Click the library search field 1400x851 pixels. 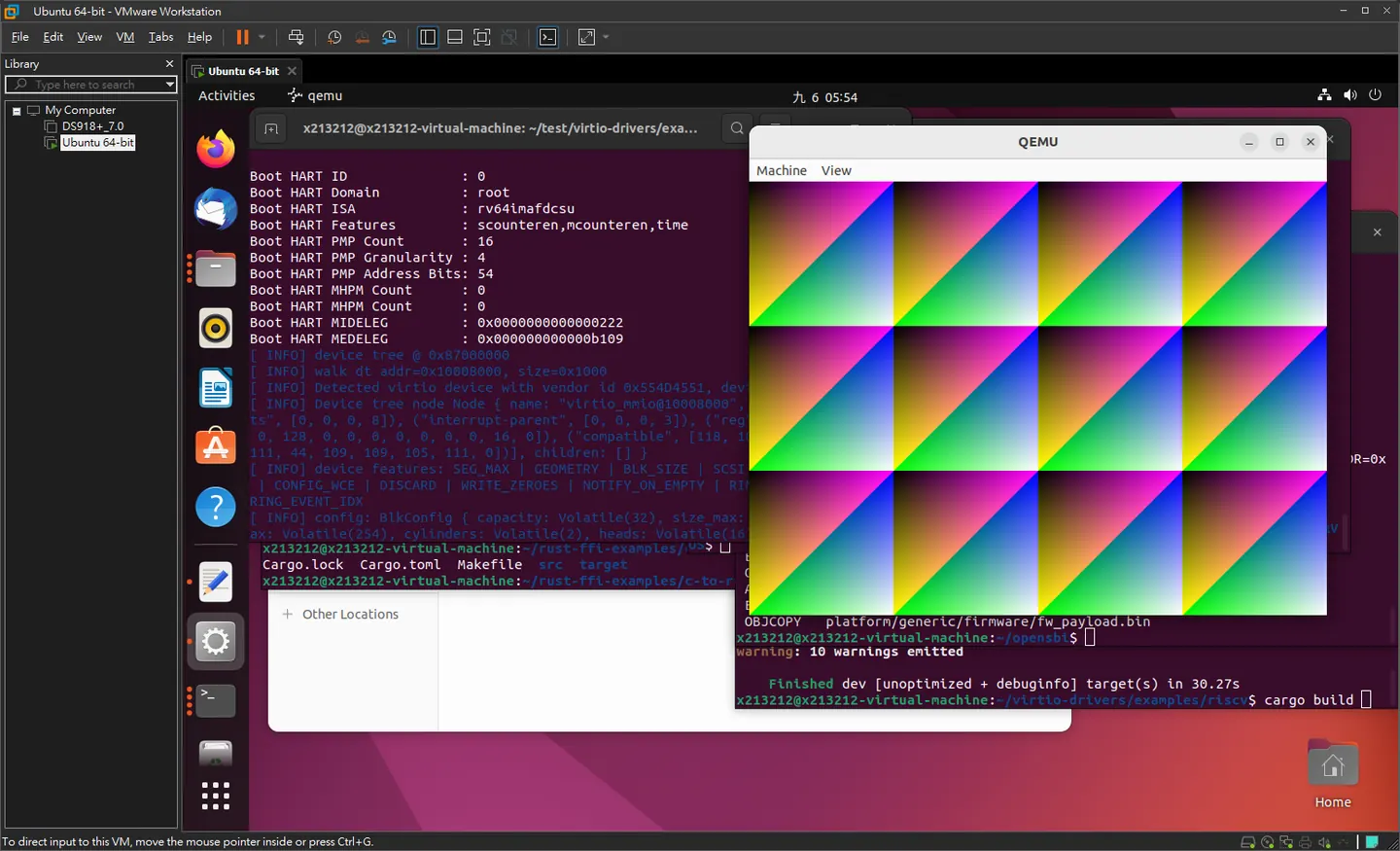[91, 85]
